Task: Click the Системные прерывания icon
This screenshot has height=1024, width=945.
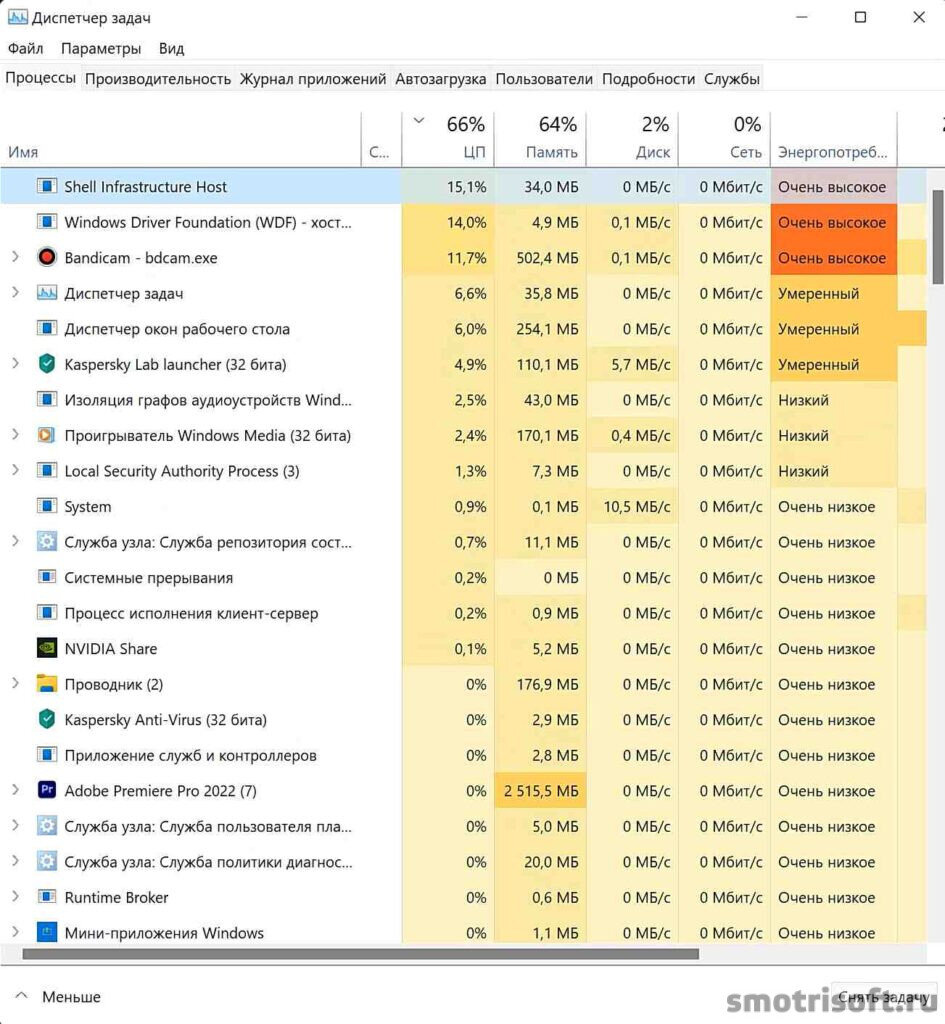Action: pyautogui.click(x=46, y=577)
